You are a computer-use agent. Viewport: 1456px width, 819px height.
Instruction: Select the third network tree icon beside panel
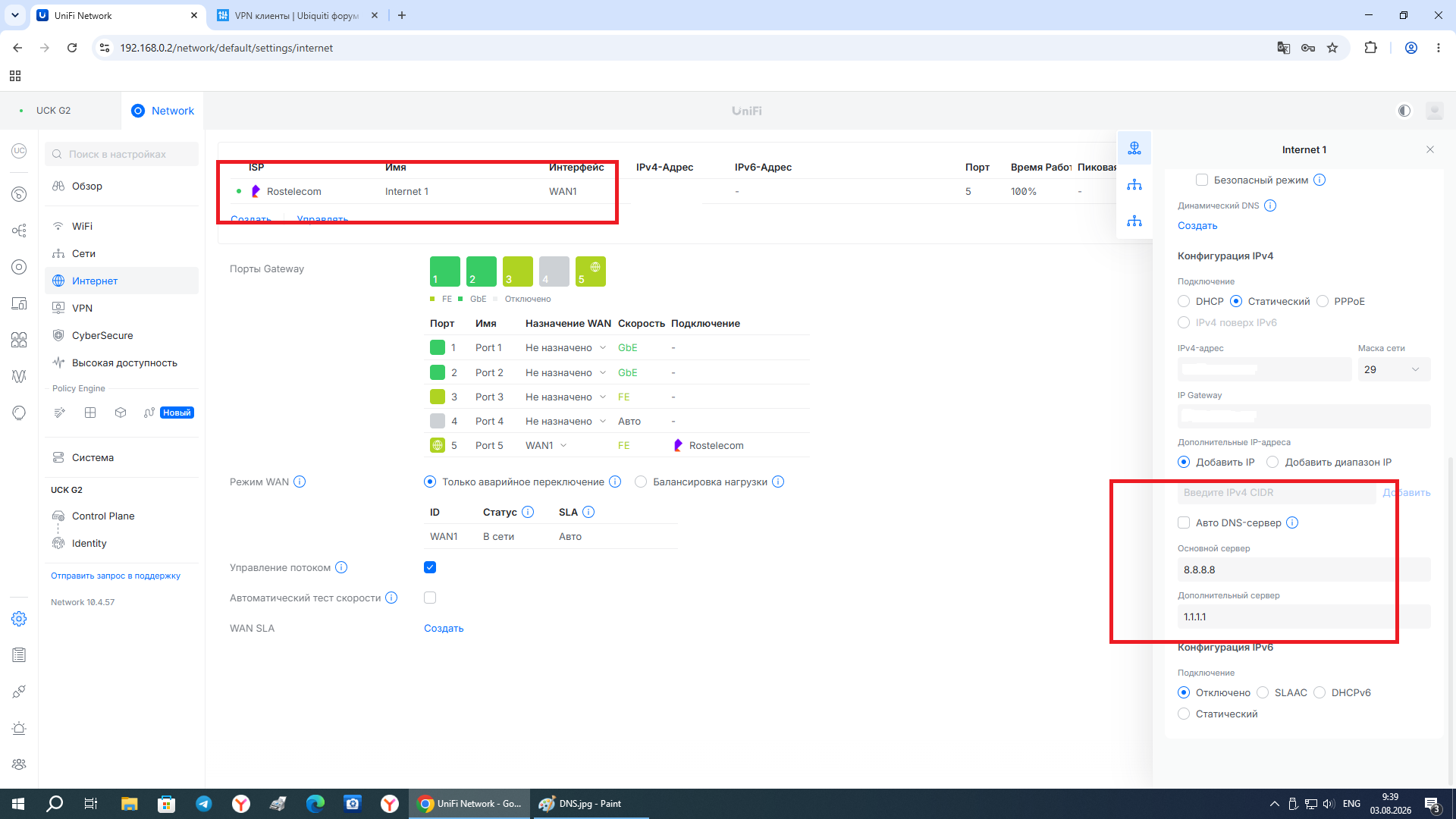pos(1134,221)
